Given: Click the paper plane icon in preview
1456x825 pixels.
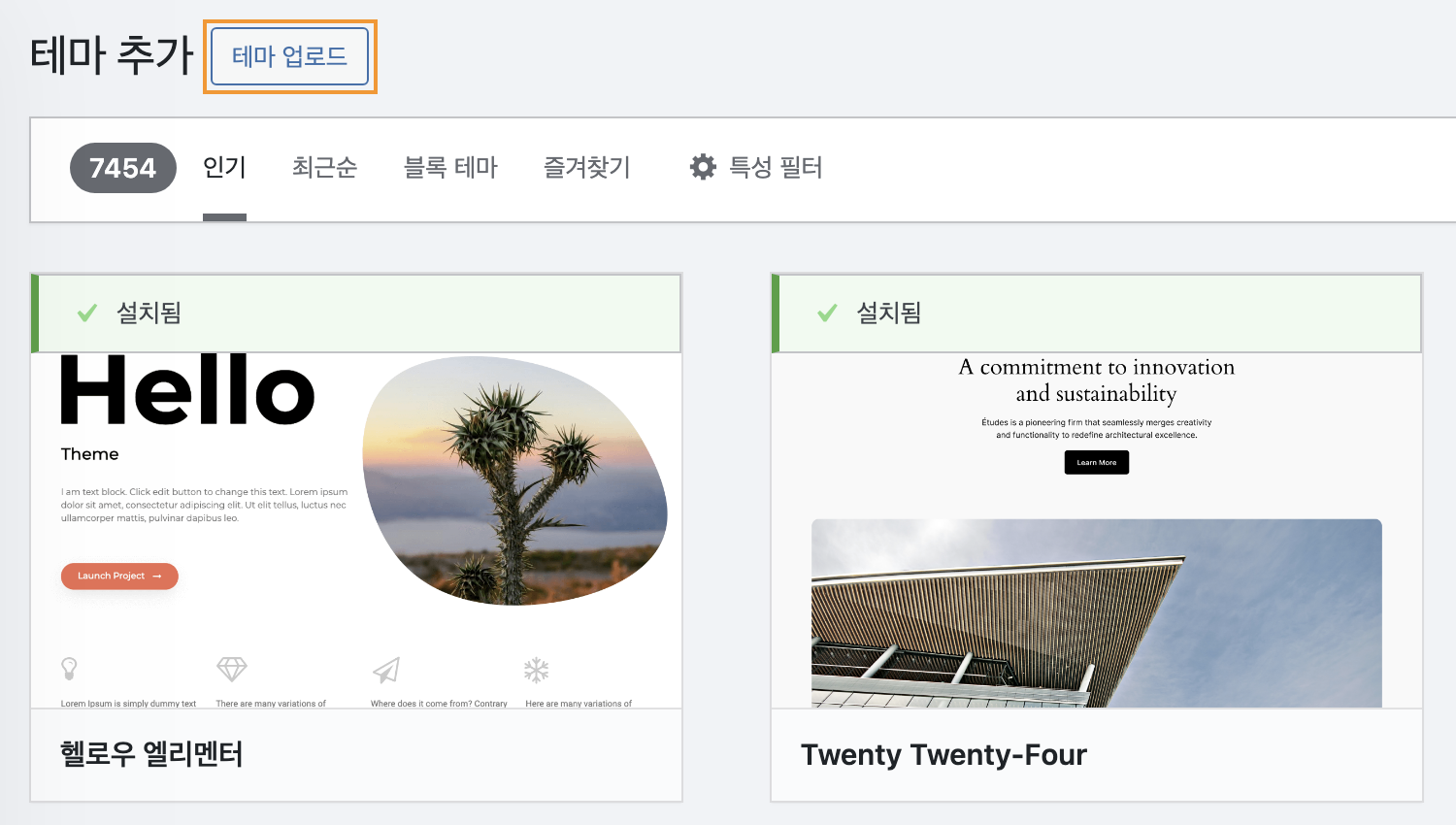Looking at the screenshot, I should [386, 670].
